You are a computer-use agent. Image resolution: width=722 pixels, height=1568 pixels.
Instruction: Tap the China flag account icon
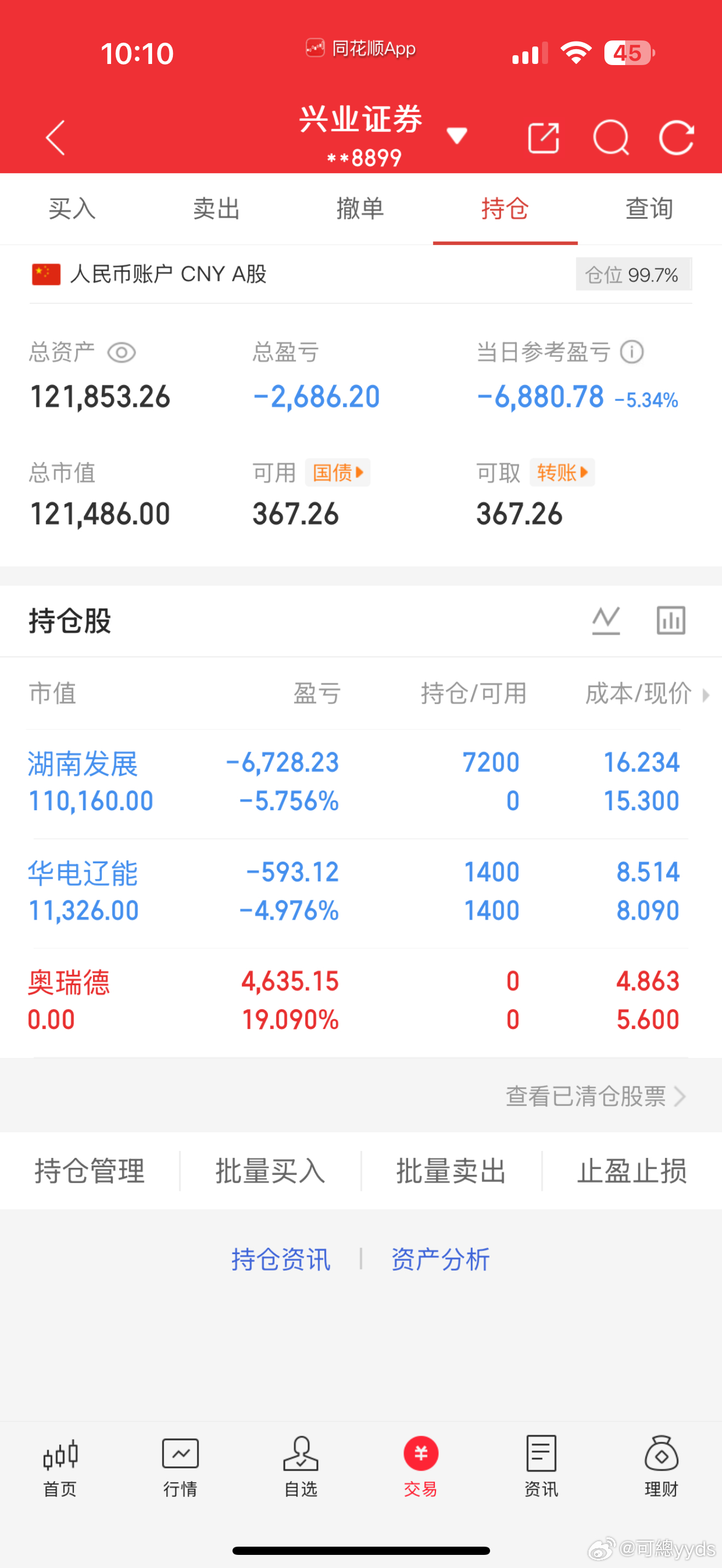pyautogui.click(x=46, y=274)
